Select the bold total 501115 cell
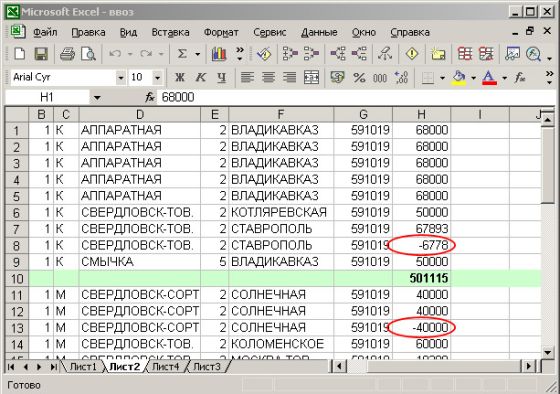 point(421,278)
